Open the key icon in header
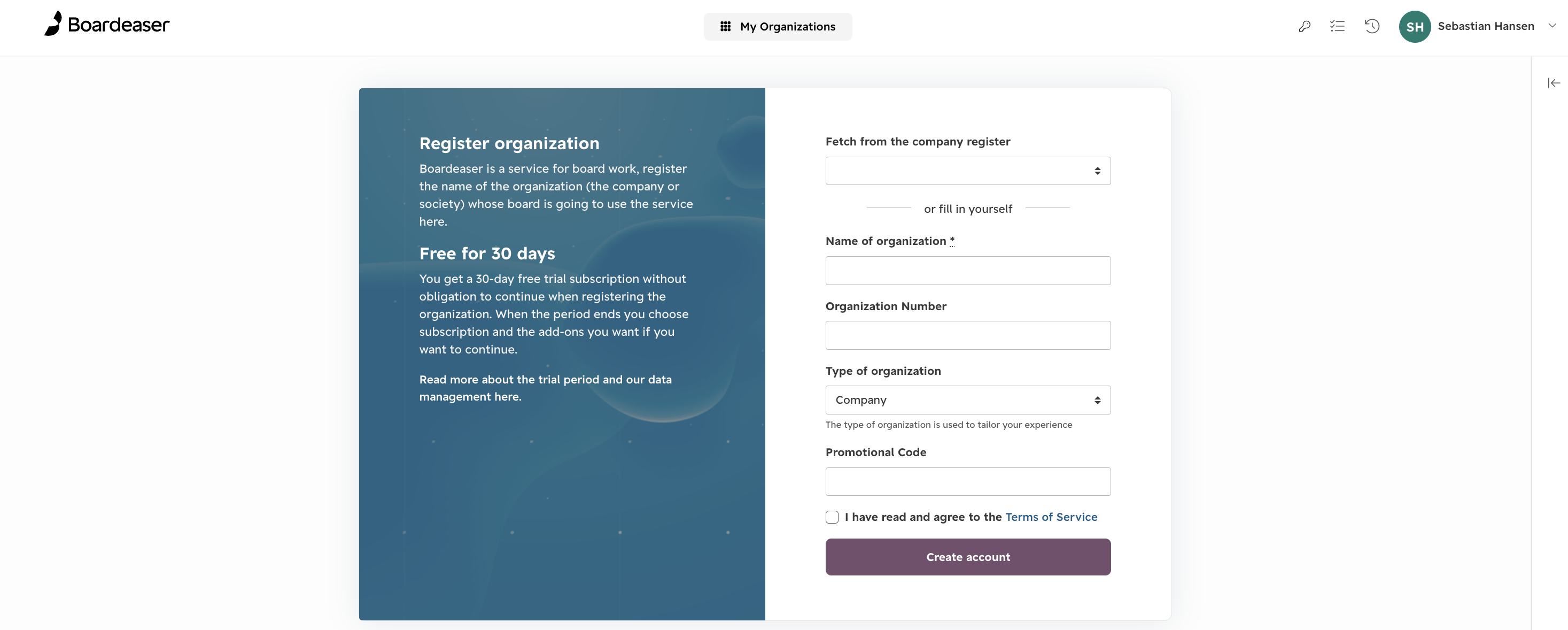 [1304, 26]
